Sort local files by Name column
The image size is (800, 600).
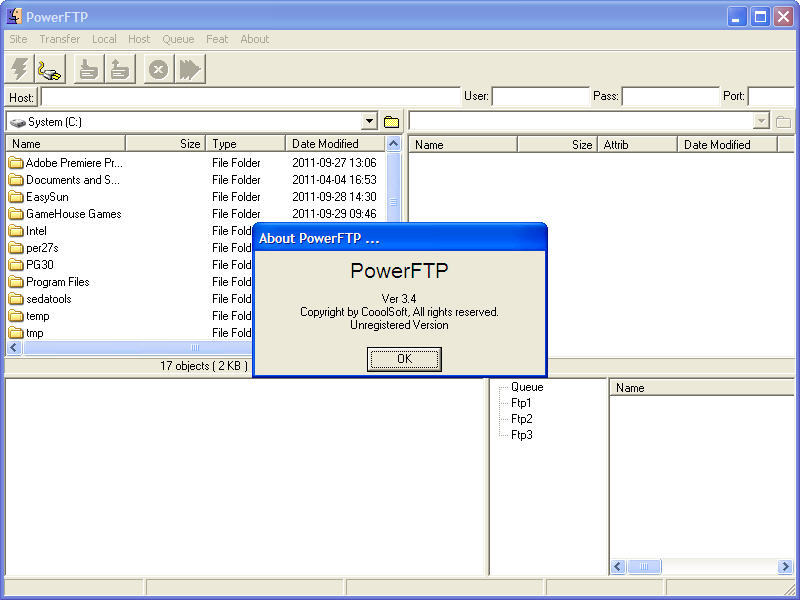(x=65, y=144)
